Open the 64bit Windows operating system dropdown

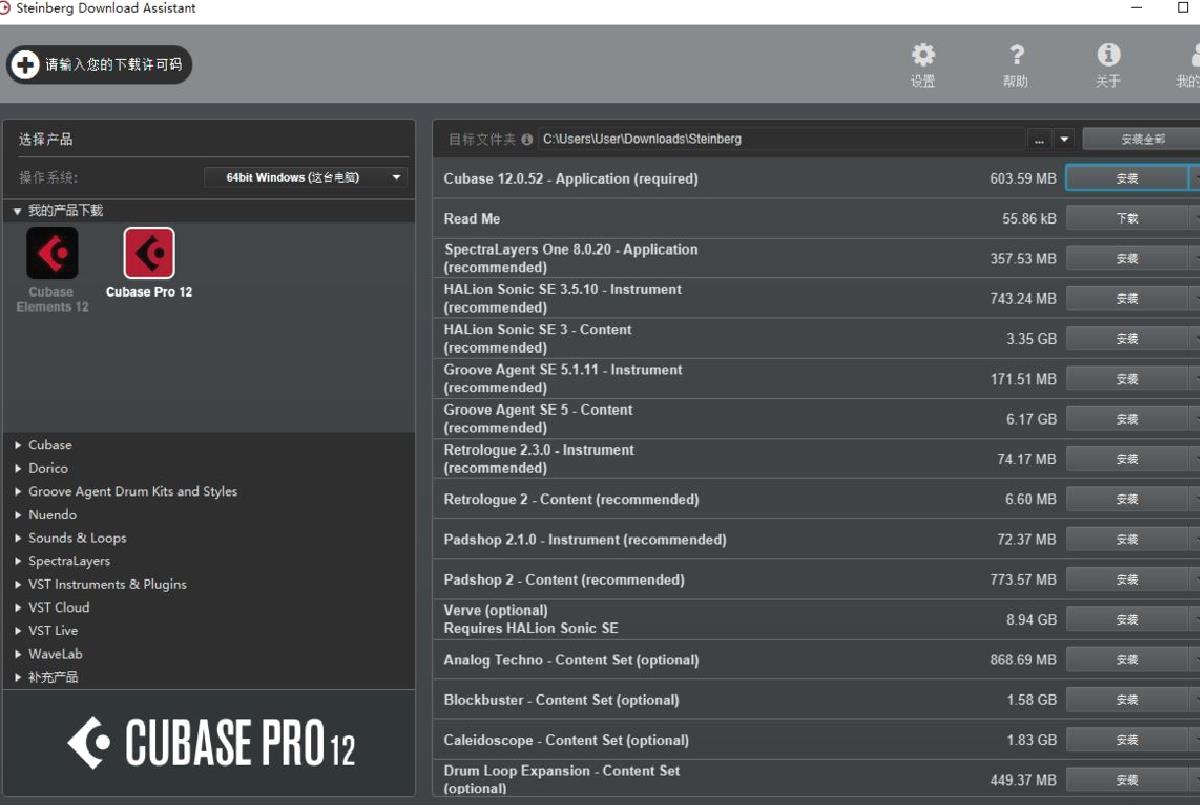pyautogui.click(x=306, y=178)
